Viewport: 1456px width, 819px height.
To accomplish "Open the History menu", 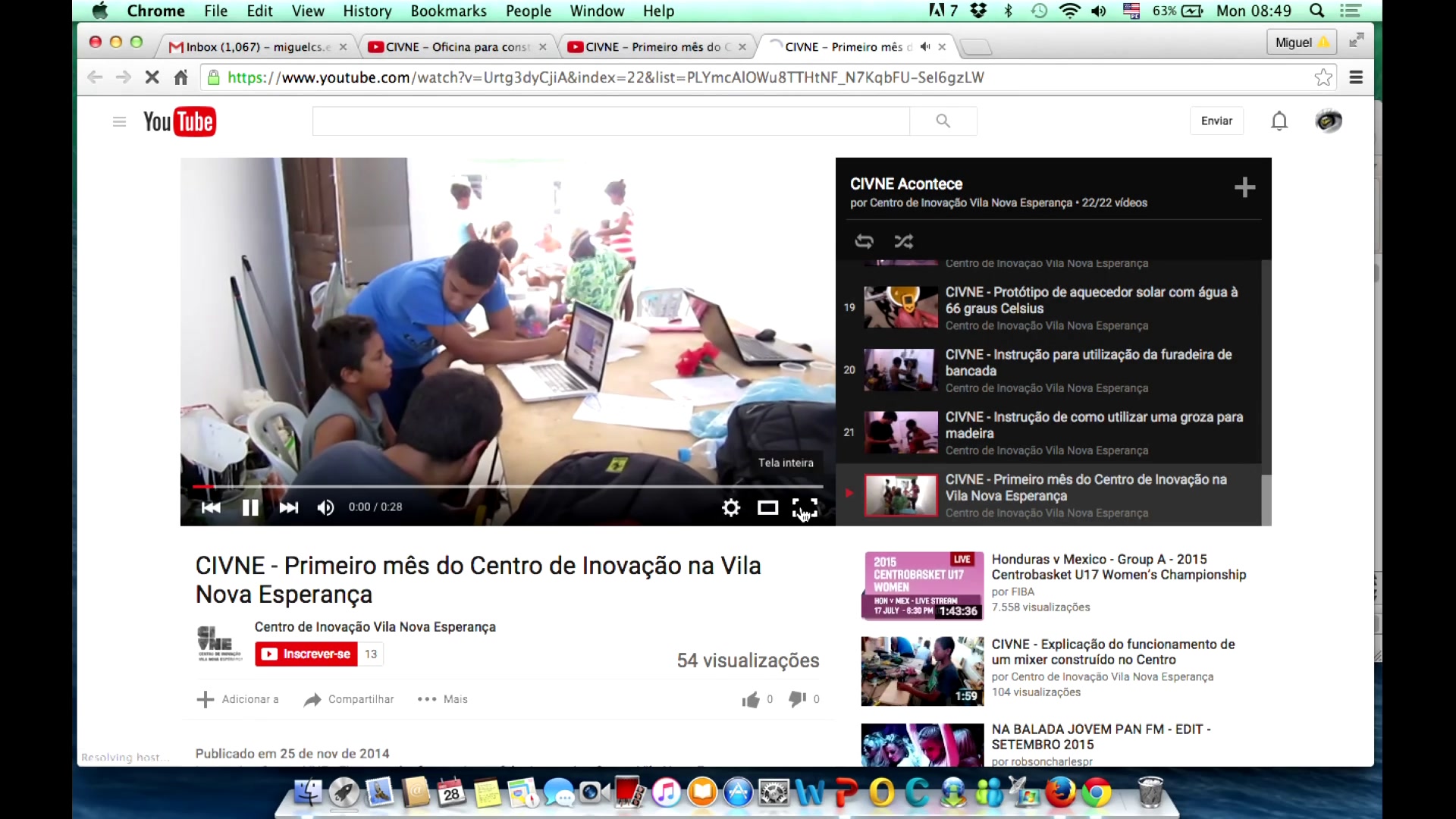I will coord(367,11).
